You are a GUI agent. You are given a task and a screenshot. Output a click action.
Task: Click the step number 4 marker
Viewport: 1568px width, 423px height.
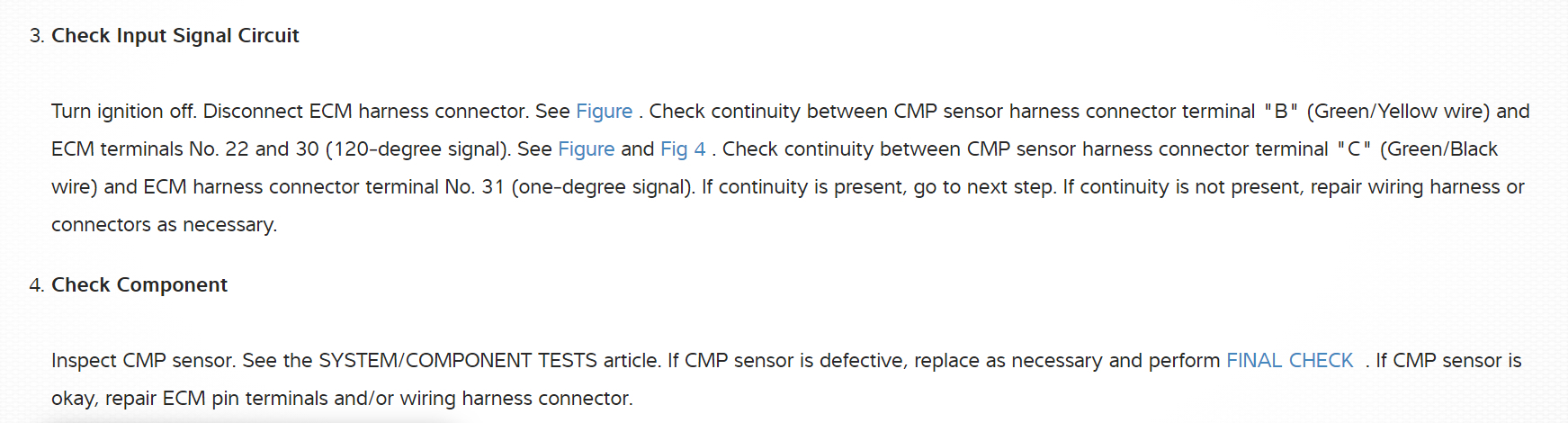point(36,285)
